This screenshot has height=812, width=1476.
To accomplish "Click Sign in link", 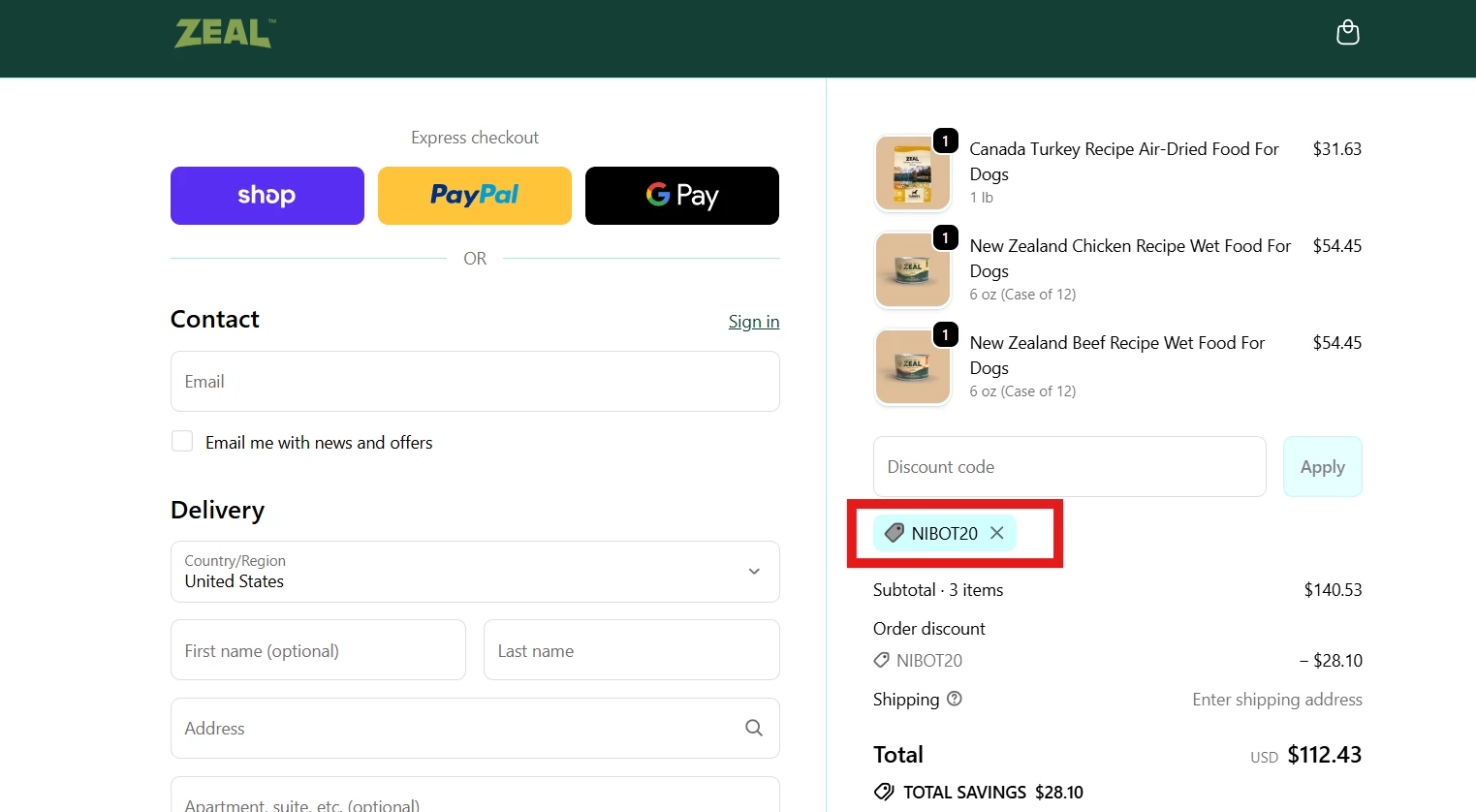I will 754,321.
